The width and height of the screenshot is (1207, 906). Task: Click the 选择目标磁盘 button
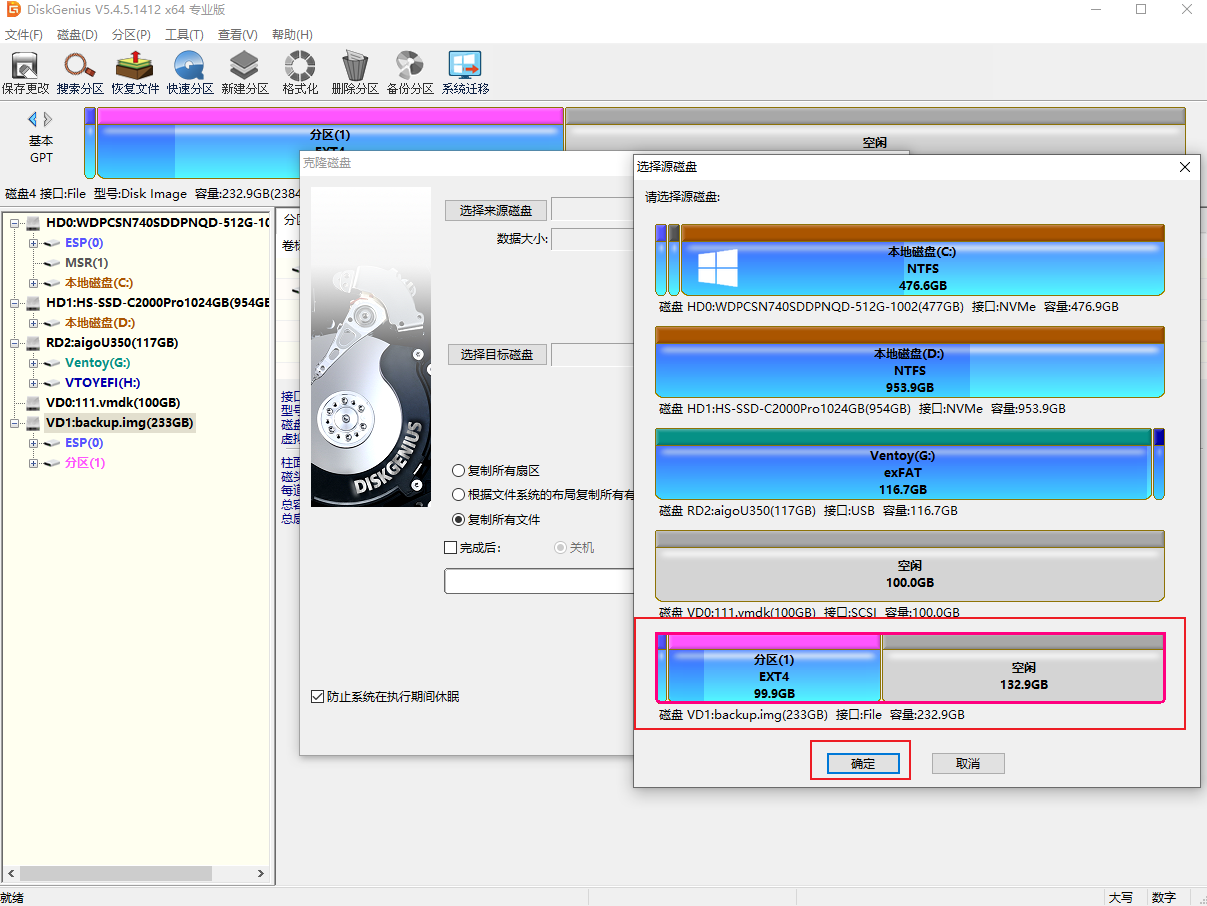click(497, 354)
